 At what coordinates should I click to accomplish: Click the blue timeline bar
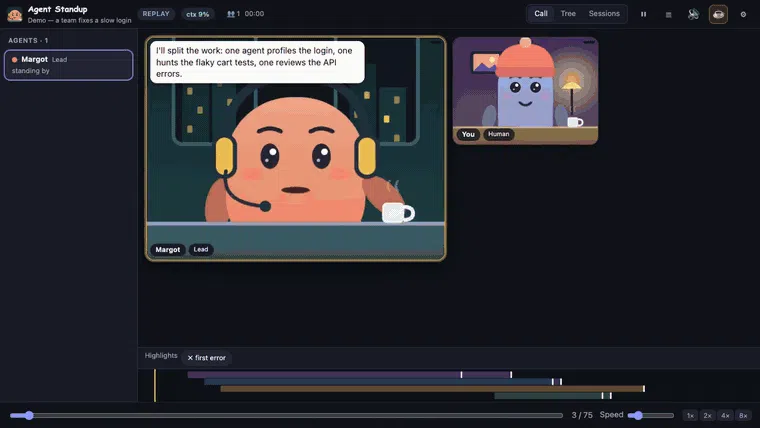coord(383,382)
